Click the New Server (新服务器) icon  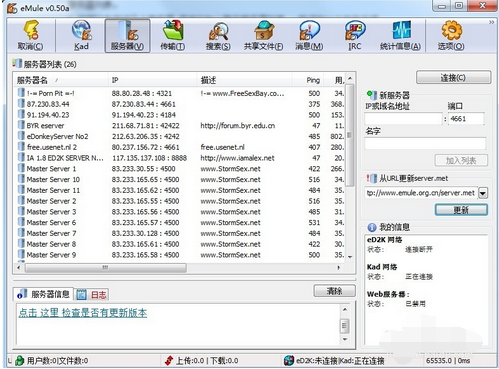371,95
